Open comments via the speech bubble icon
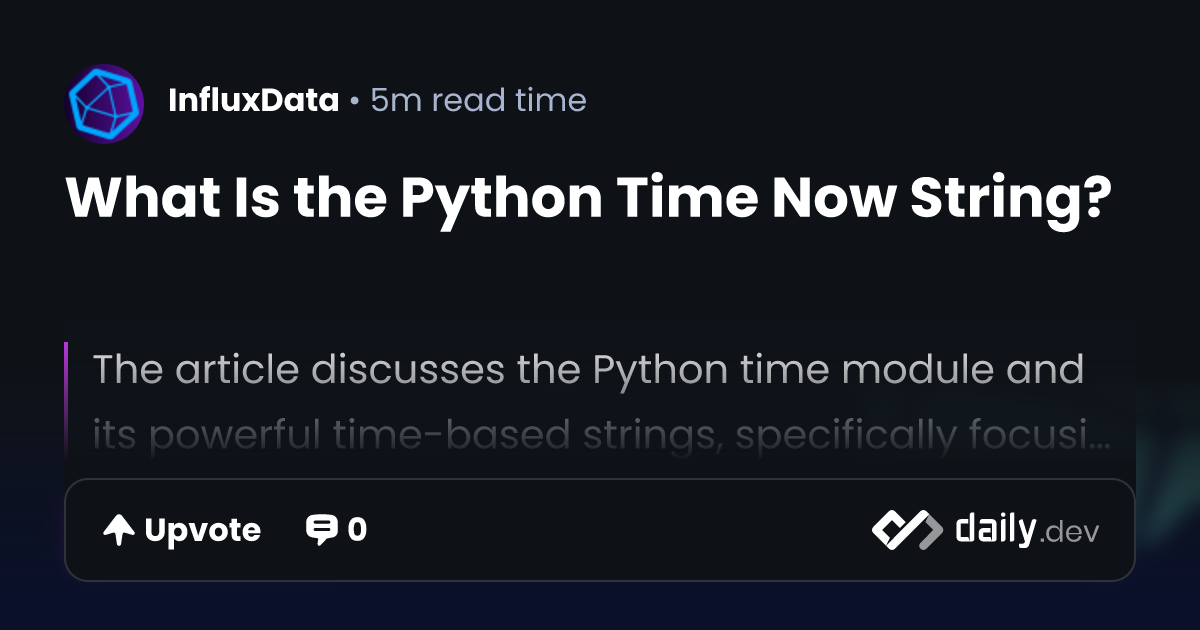Screen dimensions: 1200x630 pyautogui.click(x=321, y=530)
